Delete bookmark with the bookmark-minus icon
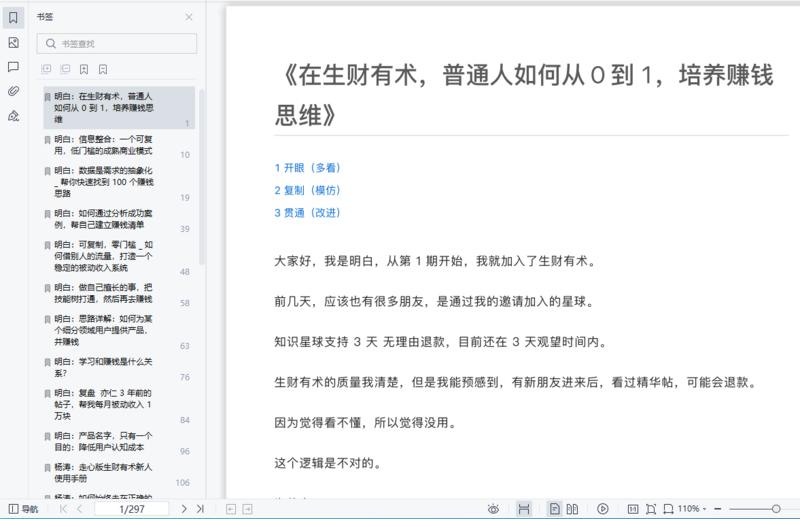Image resolution: width=800 pixels, height=519 pixels. (103, 69)
